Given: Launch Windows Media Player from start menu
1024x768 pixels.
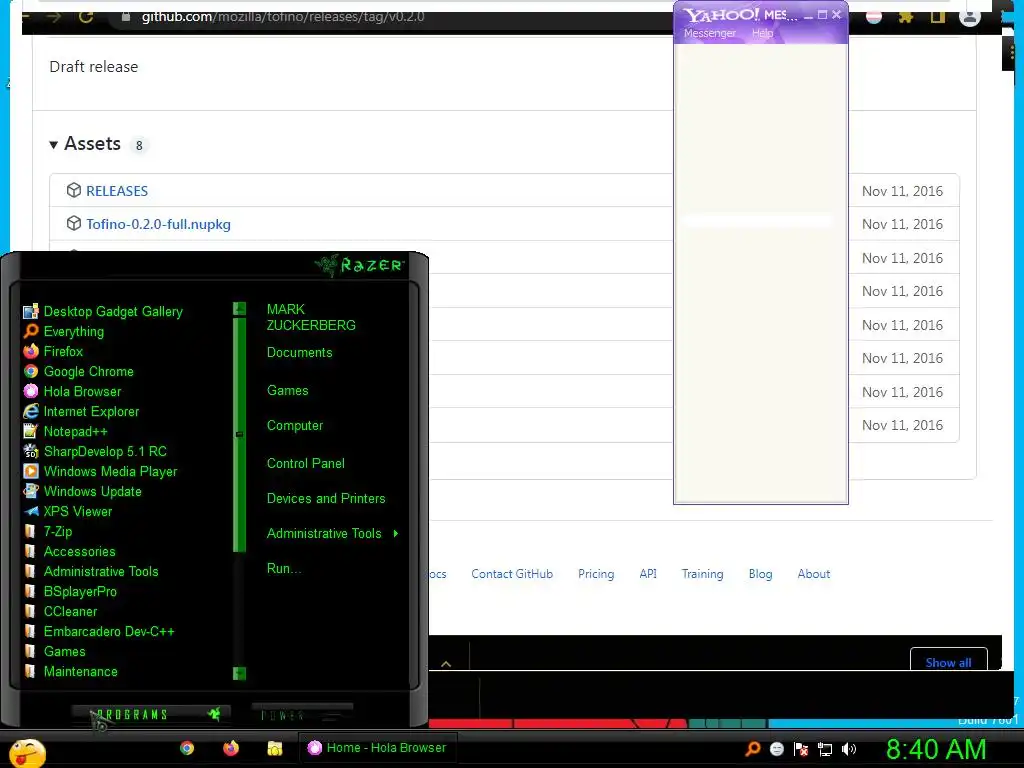Looking at the screenshot, I should tap(101, 472).
